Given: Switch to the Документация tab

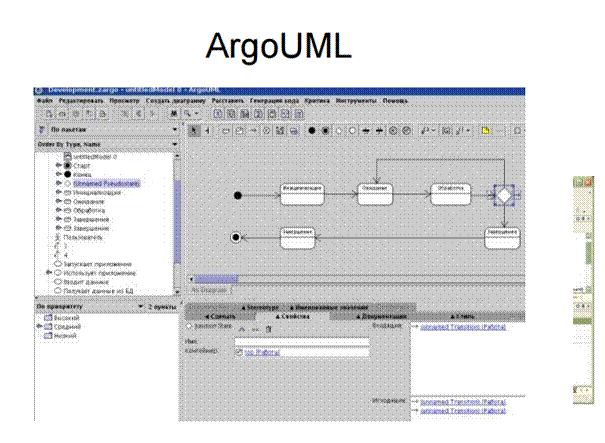Looking at the screenshot, I should coord(381,316).
